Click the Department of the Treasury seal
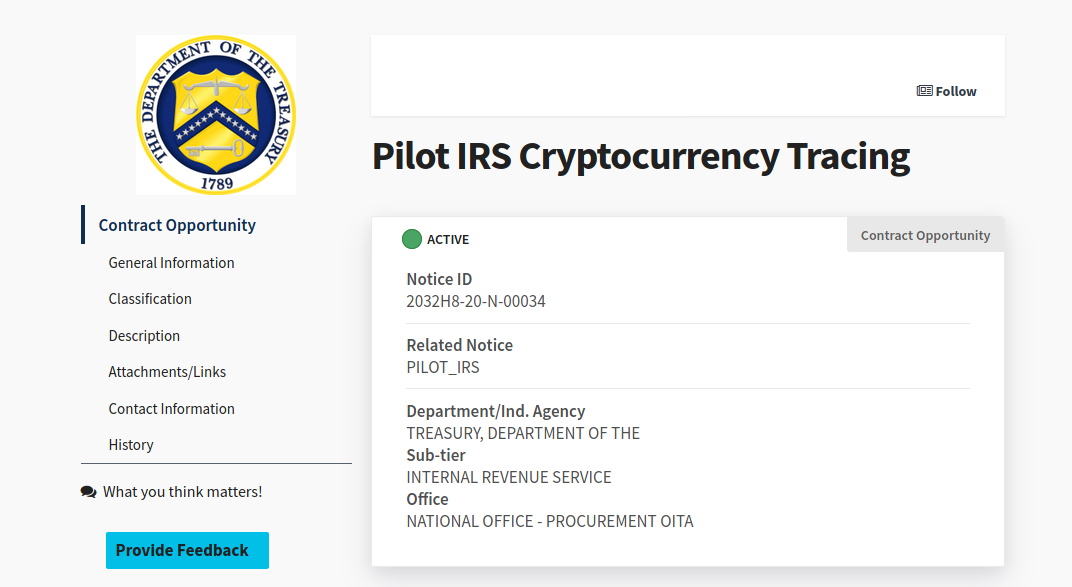 [x=216, y=115]
